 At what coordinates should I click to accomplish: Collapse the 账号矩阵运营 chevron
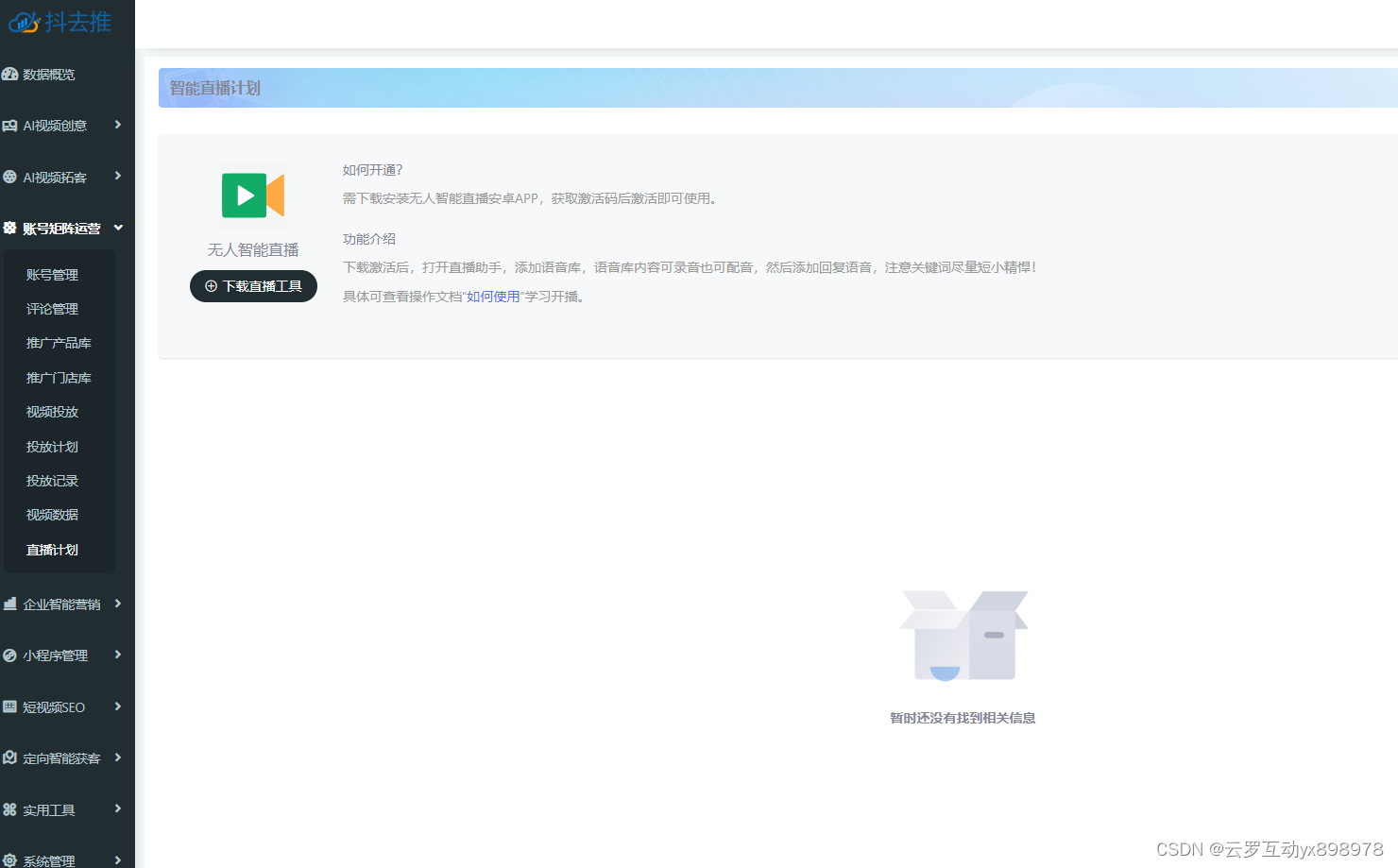point(118,228)
